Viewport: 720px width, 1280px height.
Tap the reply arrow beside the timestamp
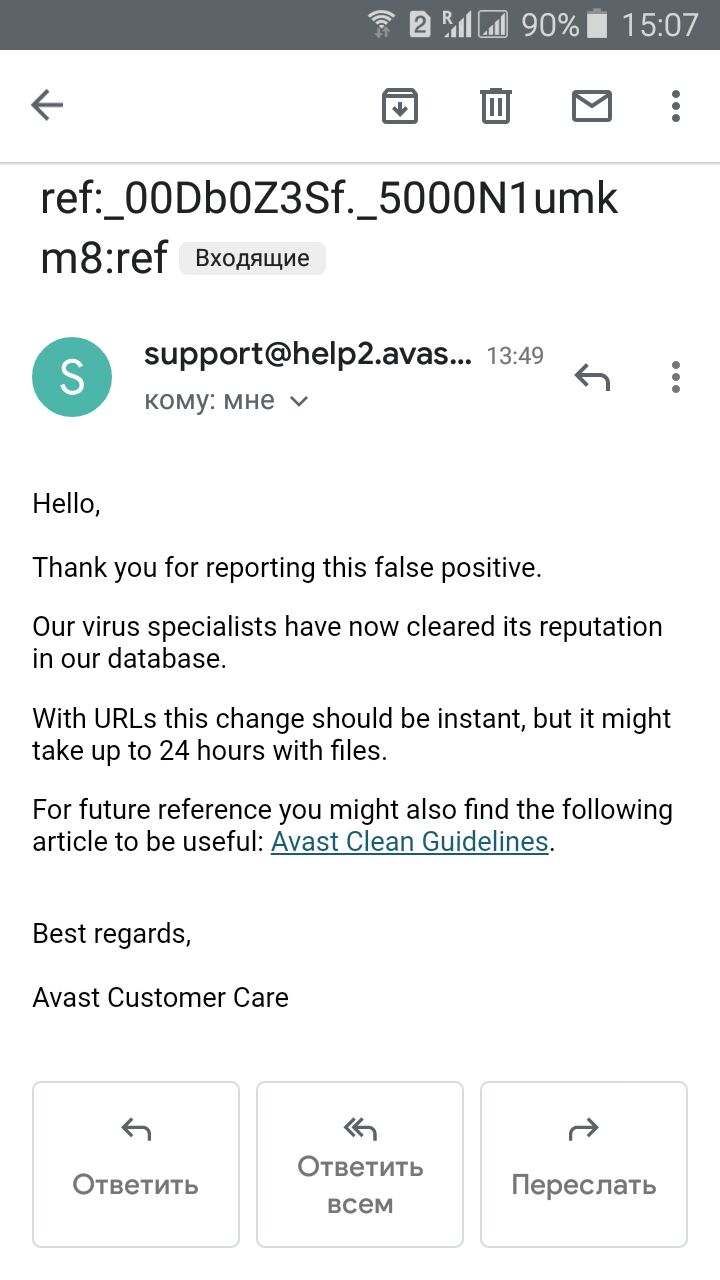(x=592, y=377)
